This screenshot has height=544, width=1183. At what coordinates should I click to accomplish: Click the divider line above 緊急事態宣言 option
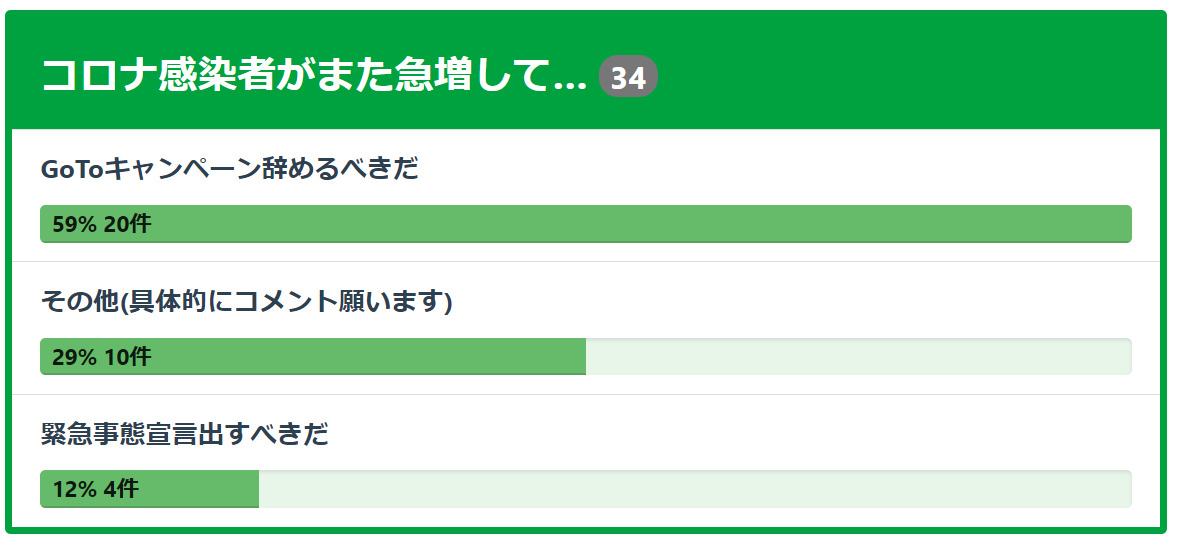tap(585, 395)
